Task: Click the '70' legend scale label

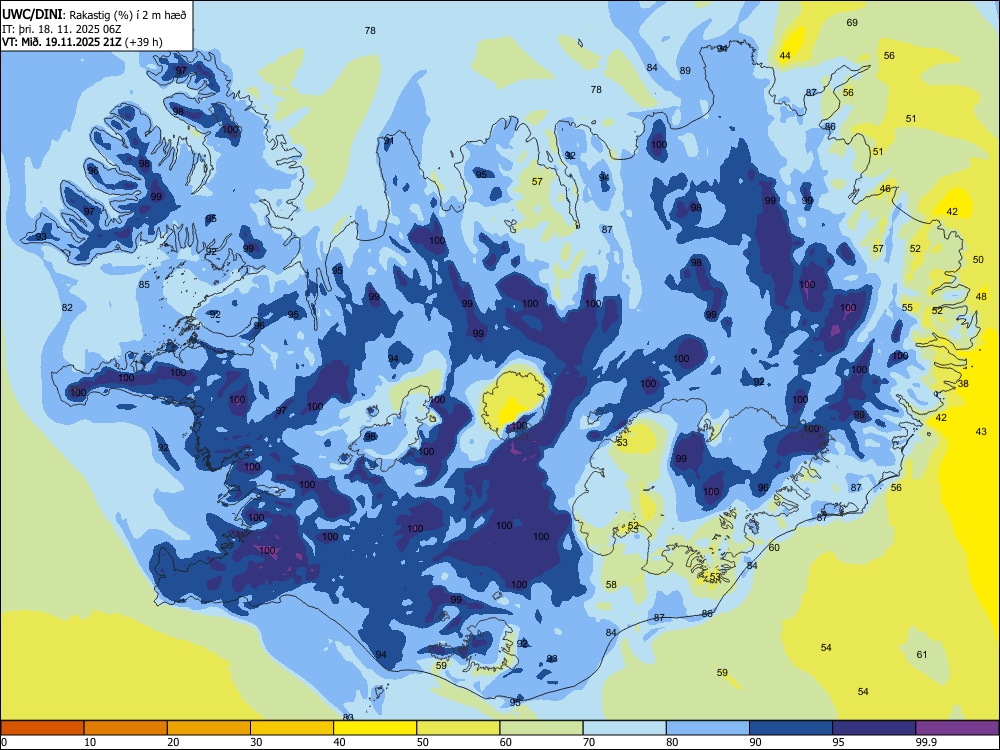Action: pos(589,742)
